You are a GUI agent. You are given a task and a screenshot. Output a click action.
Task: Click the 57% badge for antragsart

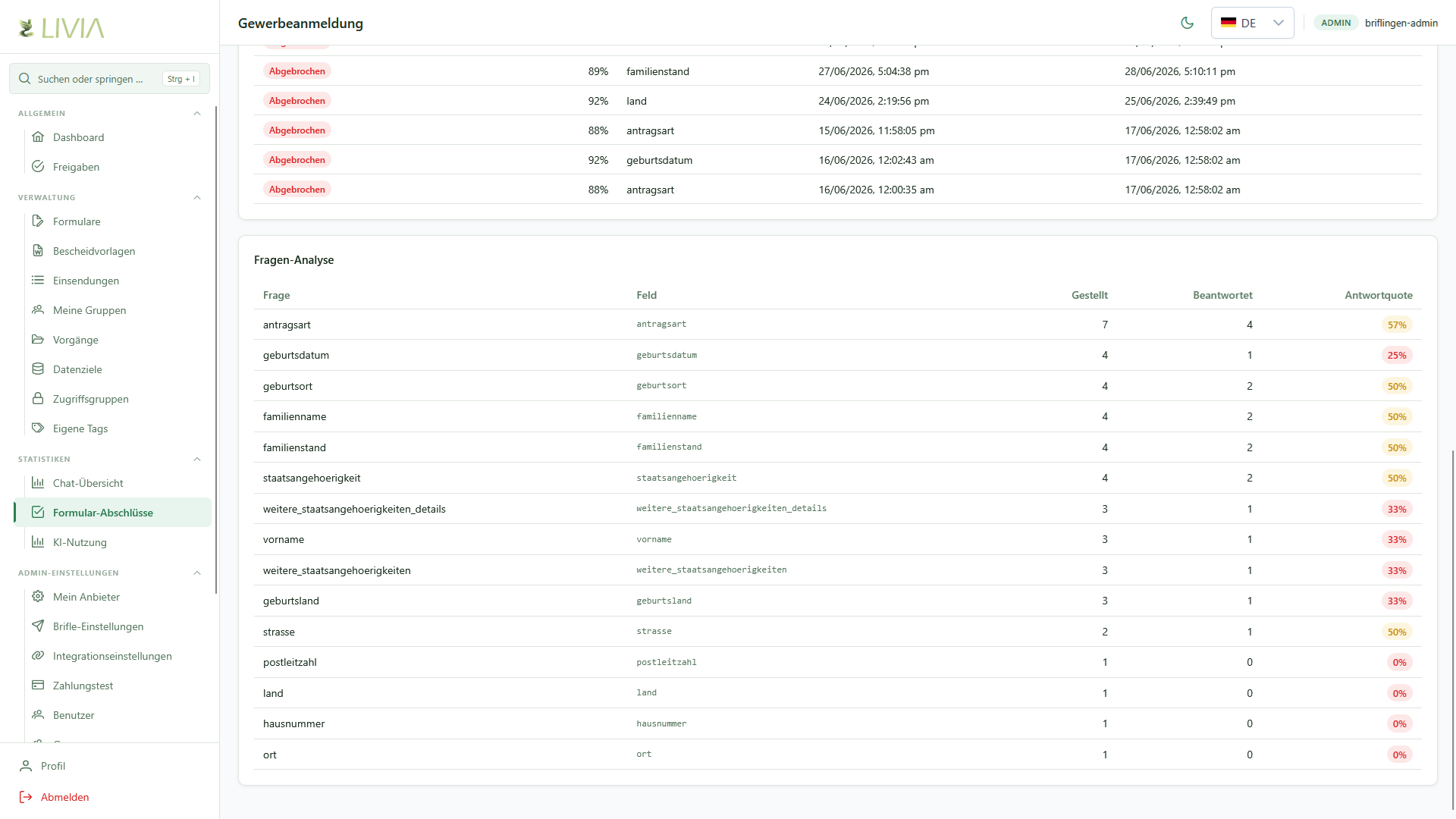click(1397, 325)
